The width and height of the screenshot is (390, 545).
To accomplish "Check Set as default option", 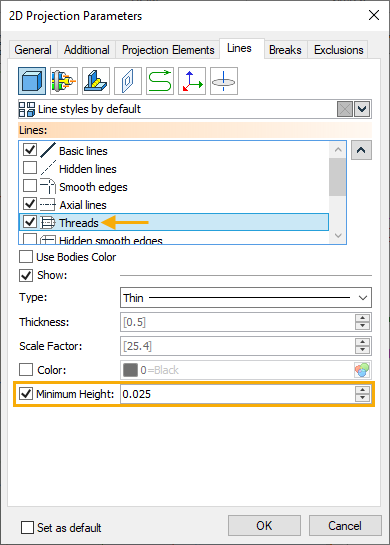I will 27,527.
